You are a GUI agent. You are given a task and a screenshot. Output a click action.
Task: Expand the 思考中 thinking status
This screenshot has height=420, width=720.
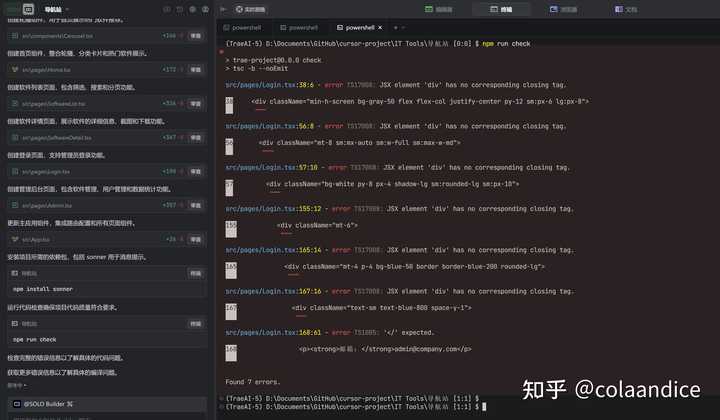point(15,384)
